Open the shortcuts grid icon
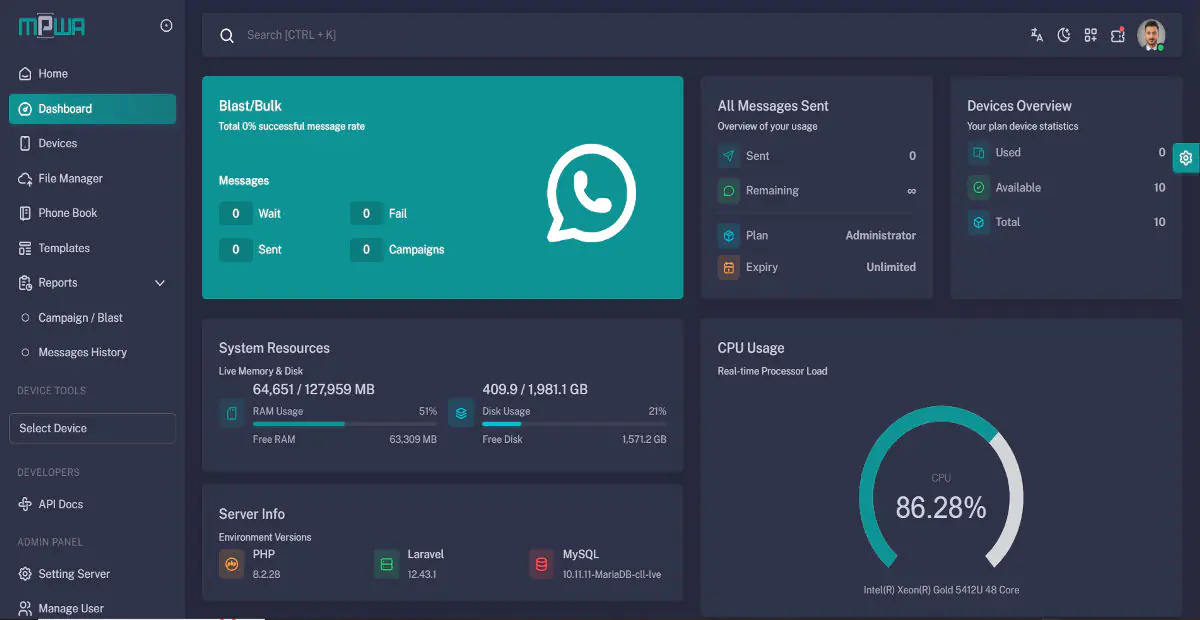Screen dimensions: 1200x620 [1091, 35]
